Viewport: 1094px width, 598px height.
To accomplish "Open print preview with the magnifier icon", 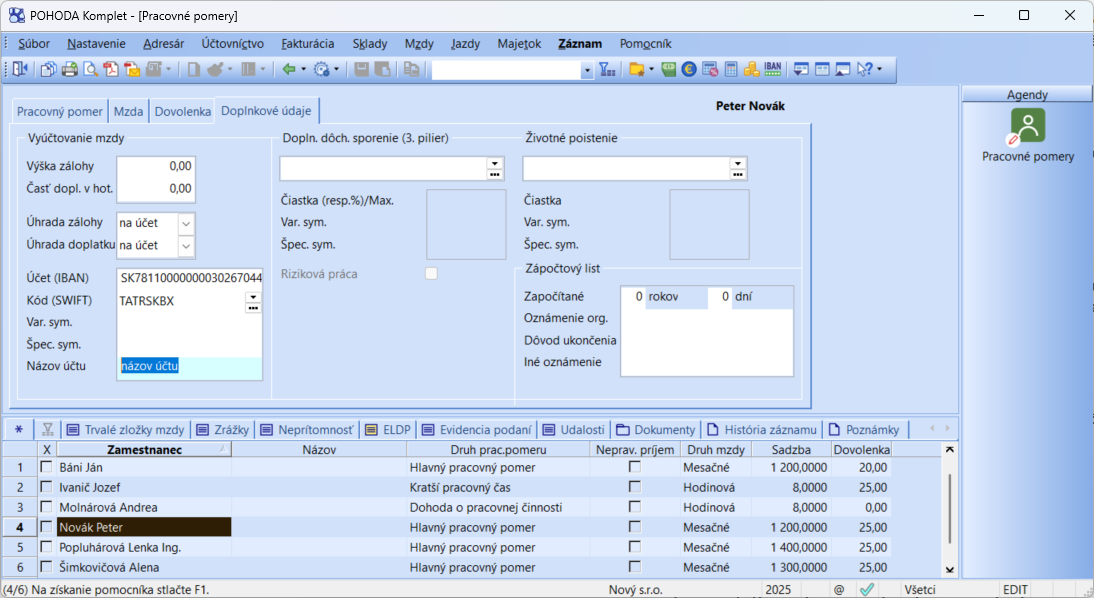I will 90,70.
